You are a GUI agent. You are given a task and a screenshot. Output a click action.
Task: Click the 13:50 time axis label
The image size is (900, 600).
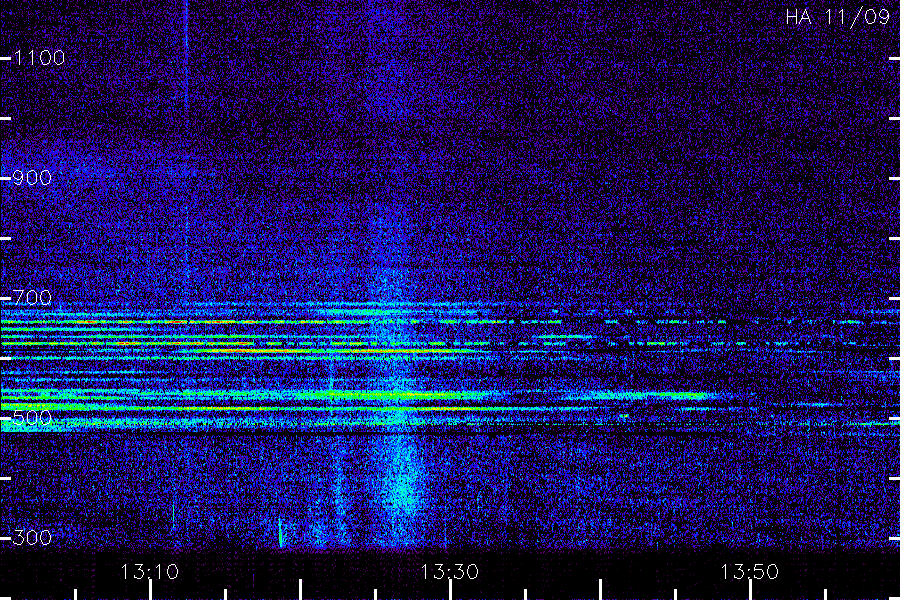(x=750, y=572)
